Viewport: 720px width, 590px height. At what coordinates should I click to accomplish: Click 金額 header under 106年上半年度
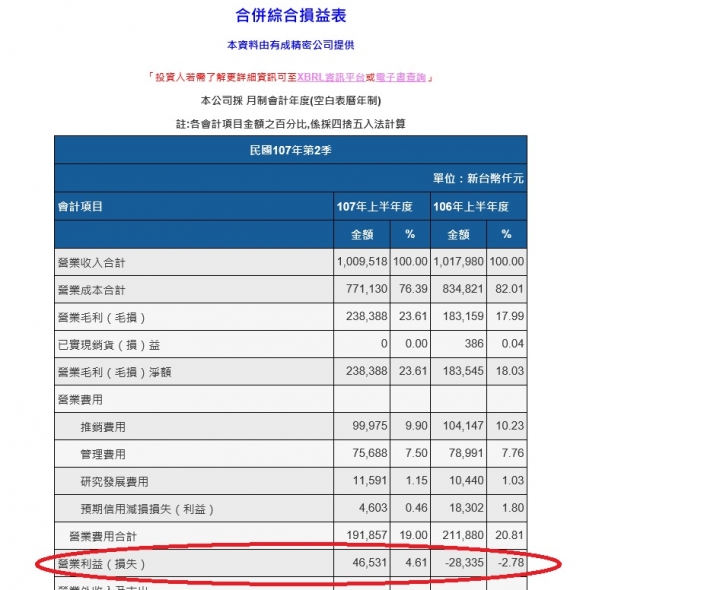click(x=458, y=235)
